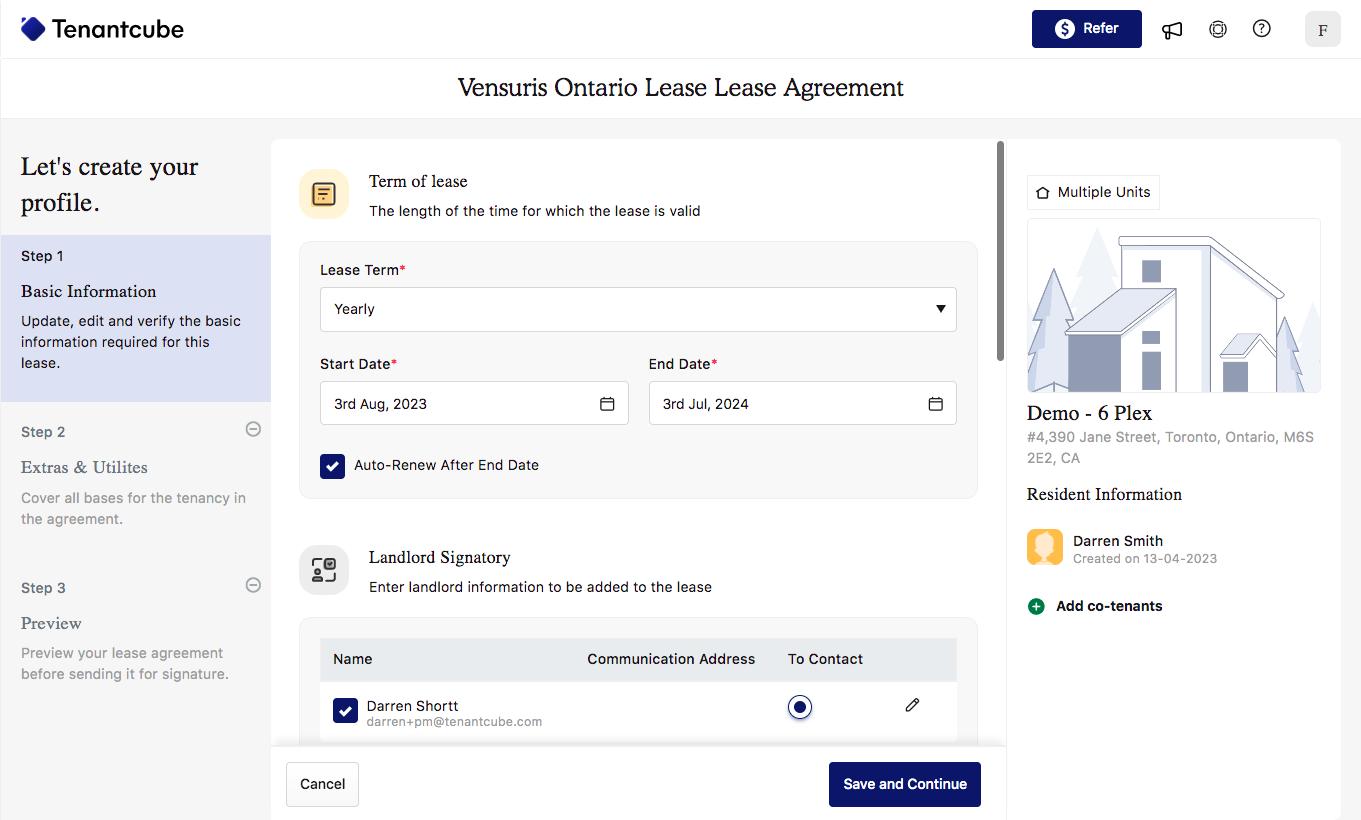Click the Created on 13-04-2023 text
Image resolution: width=1361 pixels, height=820 pixels.
coord(1145,559)
